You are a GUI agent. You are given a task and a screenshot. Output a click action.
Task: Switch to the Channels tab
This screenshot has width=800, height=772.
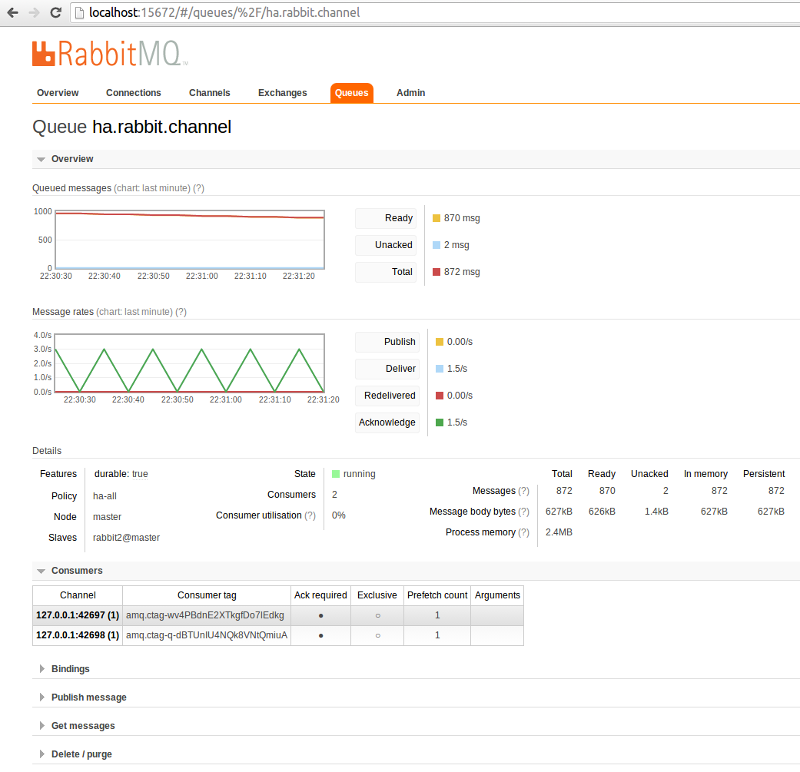tap(210, 93)
